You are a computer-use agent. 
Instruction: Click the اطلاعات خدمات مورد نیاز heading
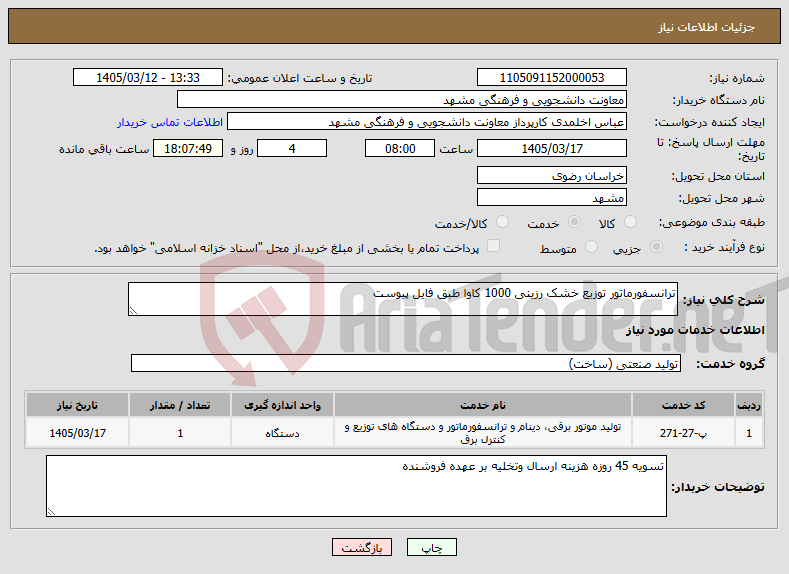[695, 330]
